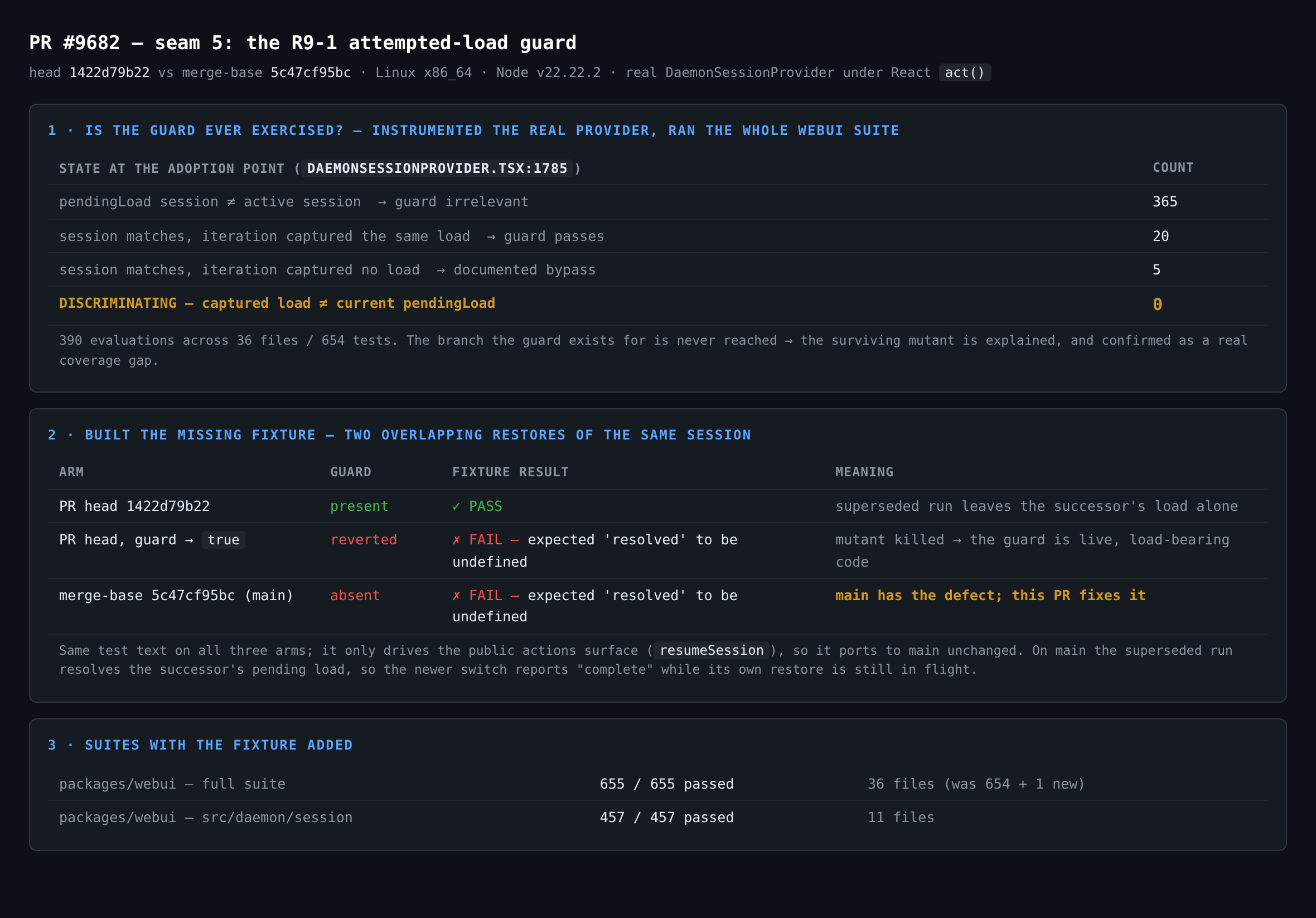Click section 1 heading about guard exercised
Viewport: 1316px width, 918px height.
[x=473, y=131]
